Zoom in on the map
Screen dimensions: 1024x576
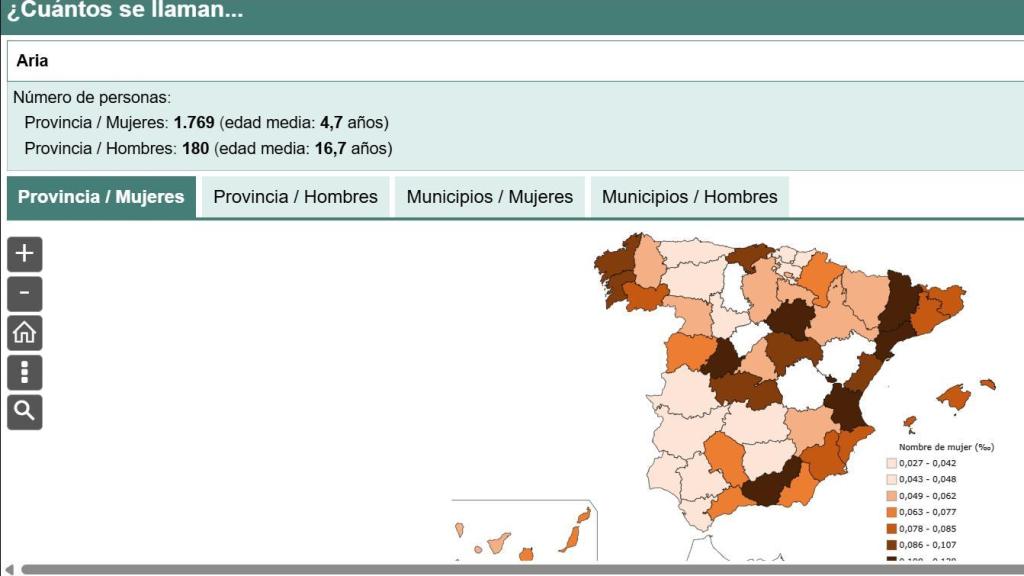tap(25, 254)
